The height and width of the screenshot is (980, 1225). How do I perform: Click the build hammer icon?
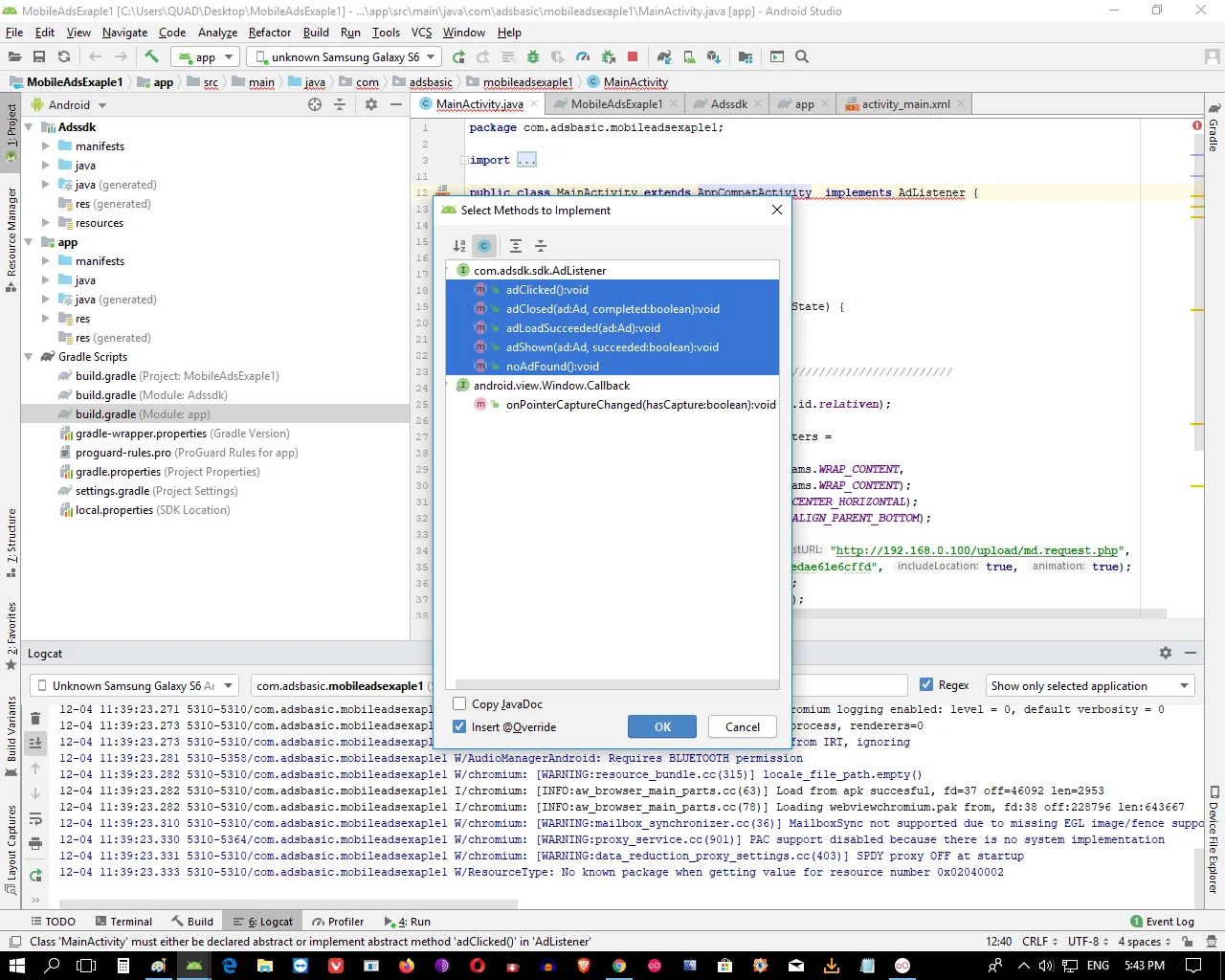[x=151, y=57]
